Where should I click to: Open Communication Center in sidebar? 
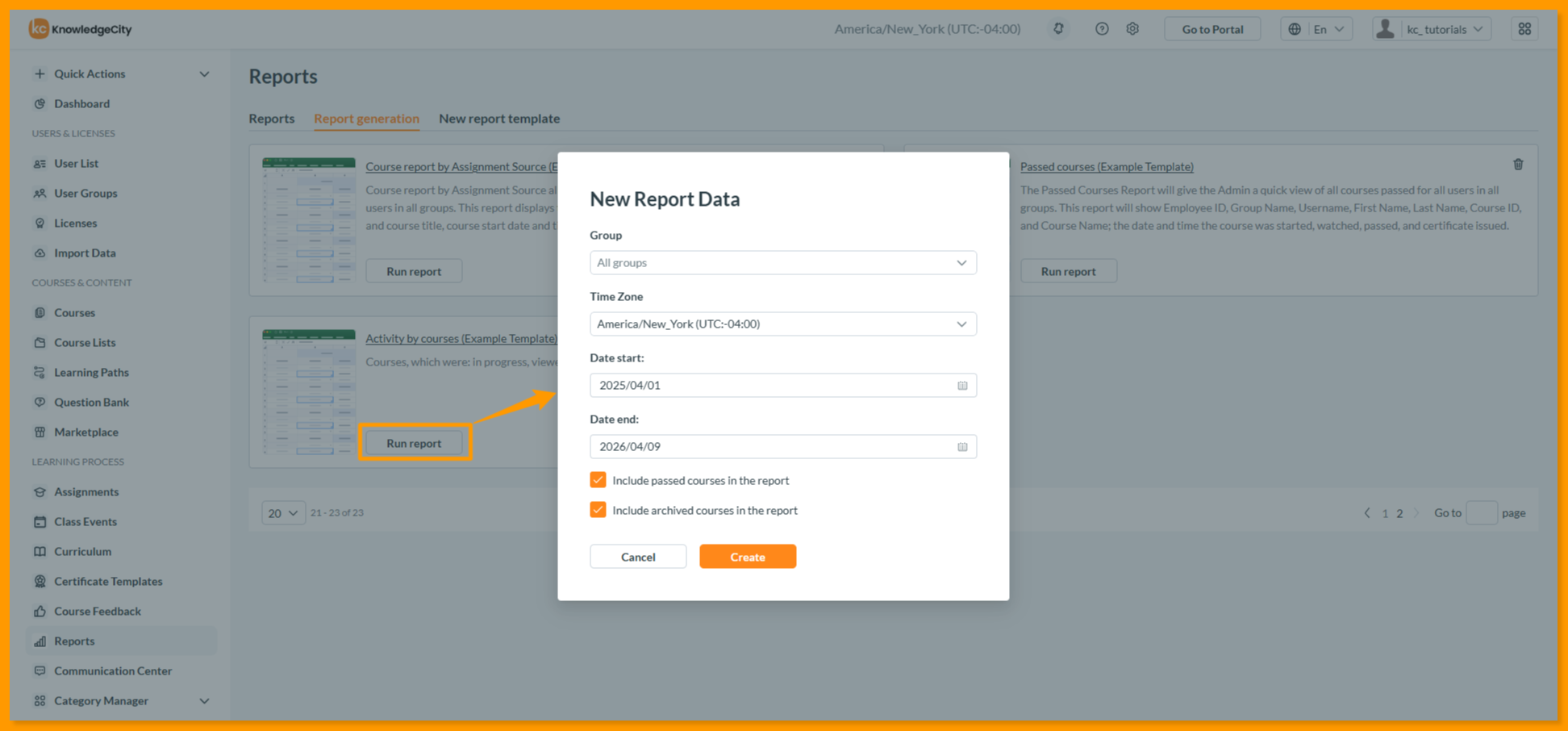[113, 670]
